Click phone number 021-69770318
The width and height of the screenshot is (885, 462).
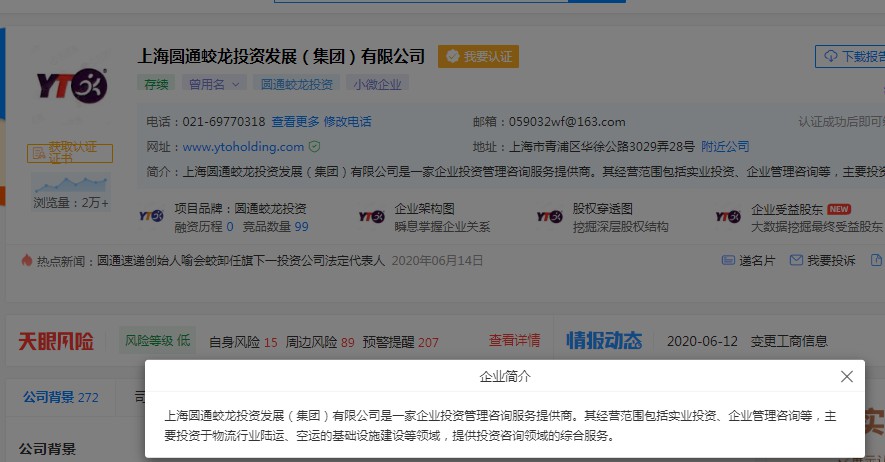tap(224, 122)
